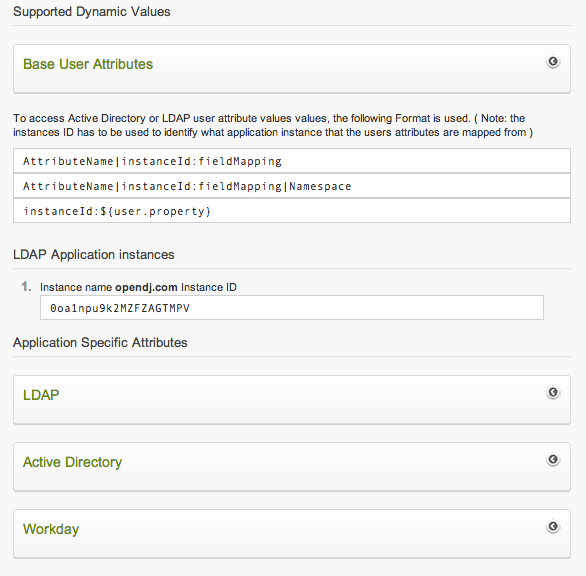
Task: Expand the Base User Attributes arrow icon
Action: click(x=553, y=61)
